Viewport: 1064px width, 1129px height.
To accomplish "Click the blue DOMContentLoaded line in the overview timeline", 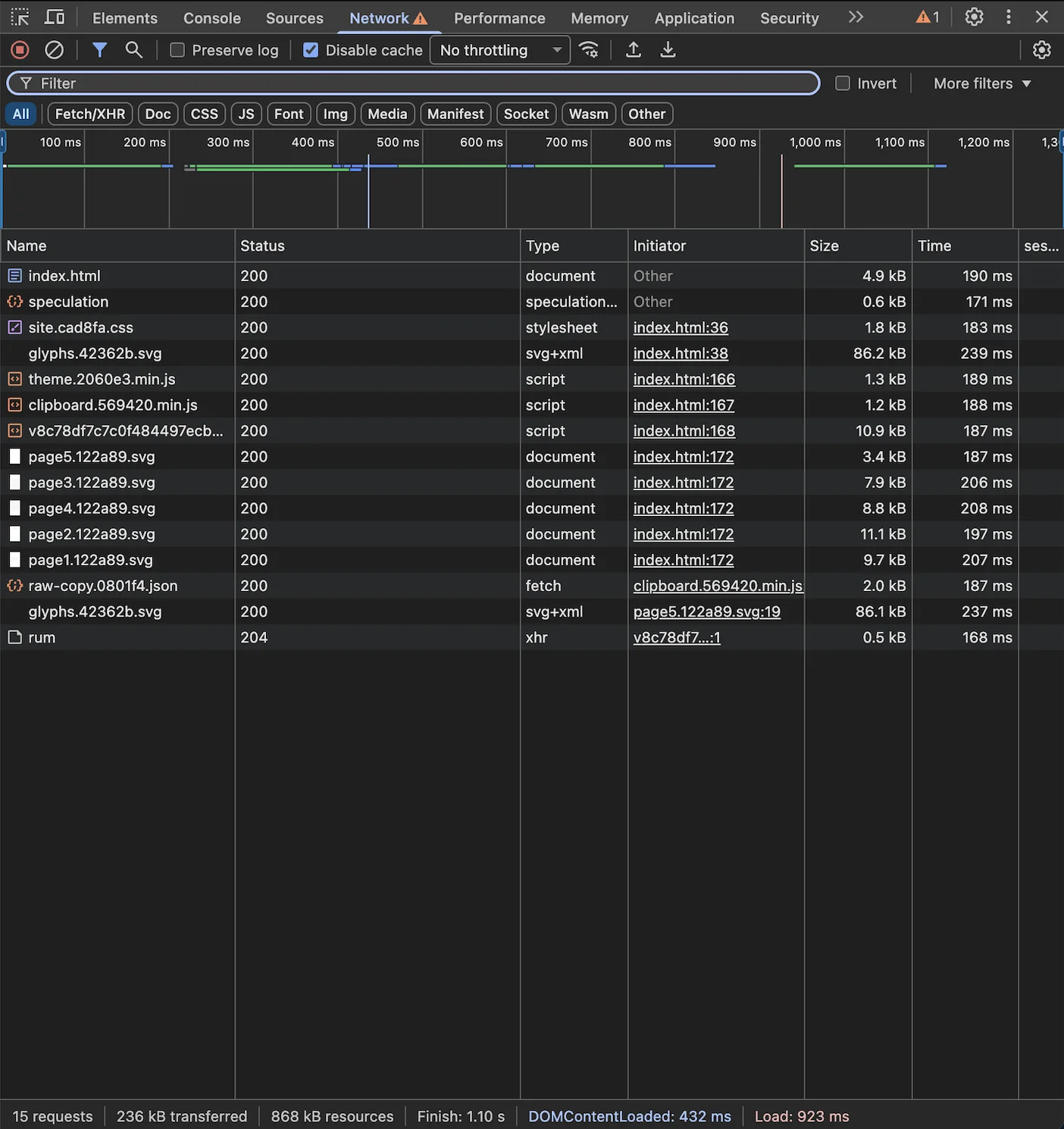I will tap(368, 191).
